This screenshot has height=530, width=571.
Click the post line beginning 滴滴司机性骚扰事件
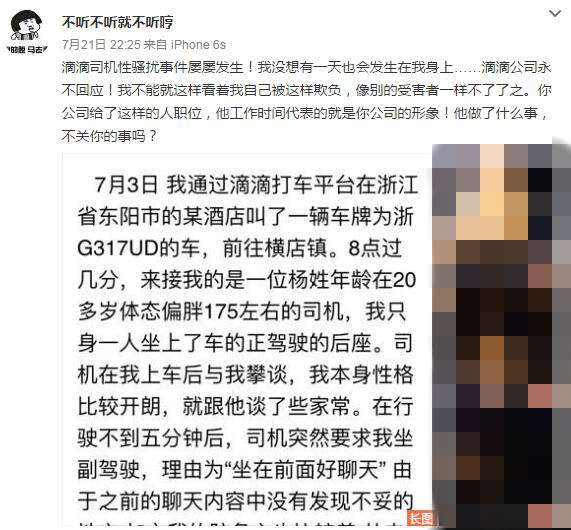point(306,67)
